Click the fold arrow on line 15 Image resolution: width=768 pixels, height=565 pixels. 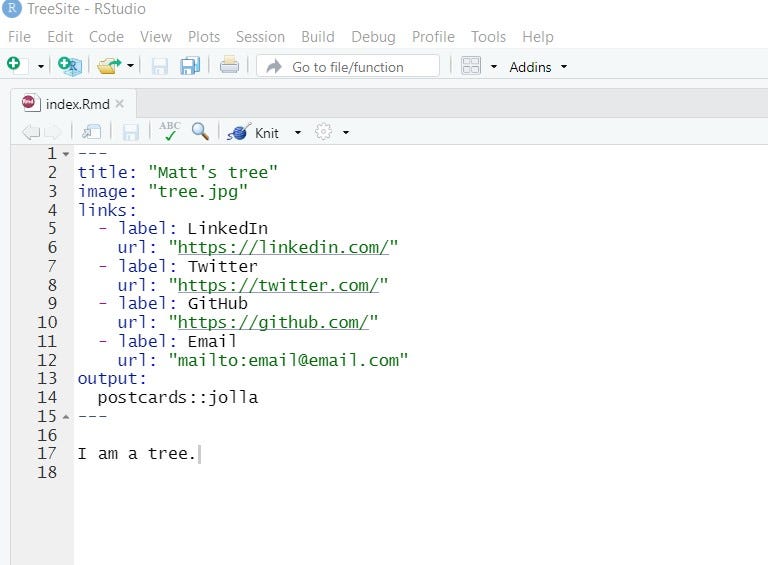[x=66, y=417]
